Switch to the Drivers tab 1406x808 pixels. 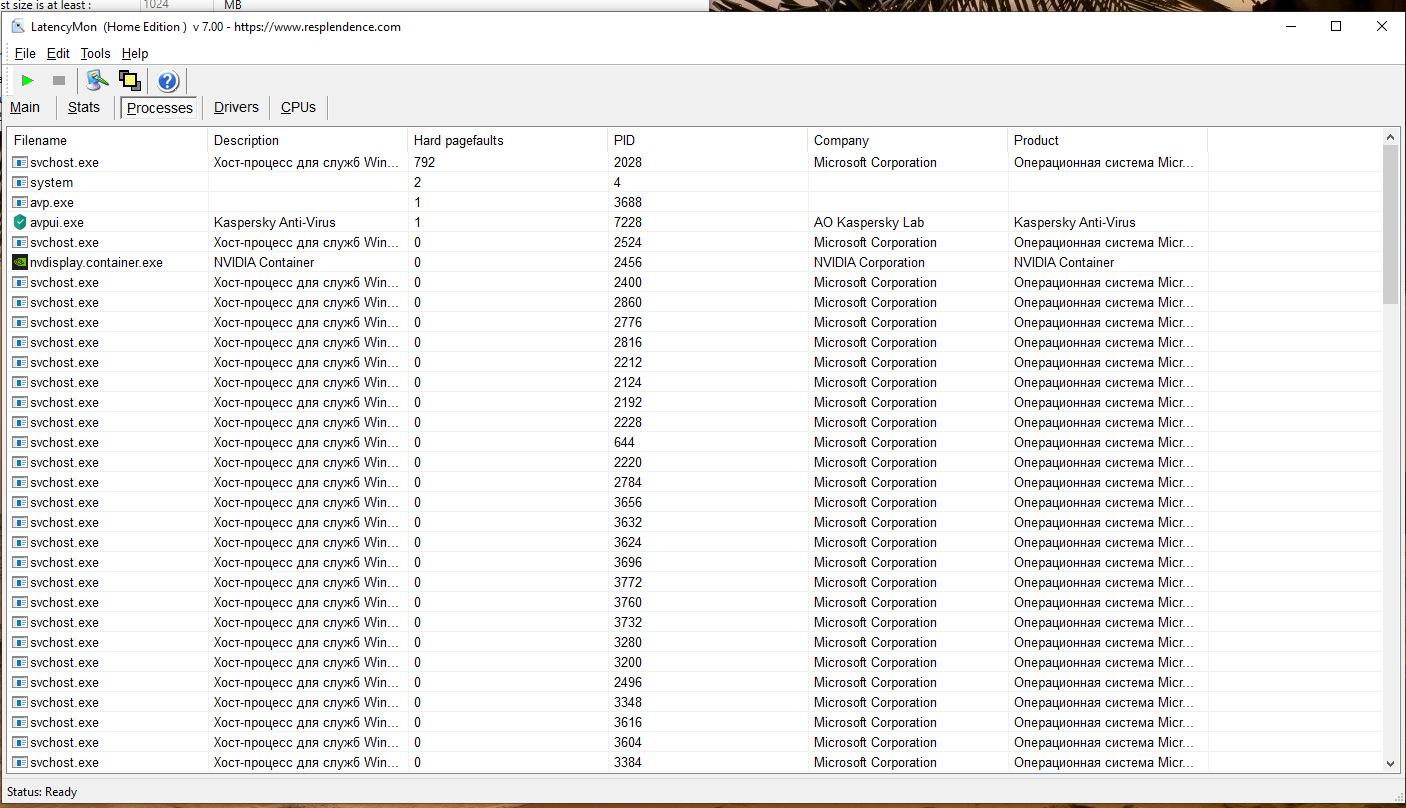pos(236,107)
